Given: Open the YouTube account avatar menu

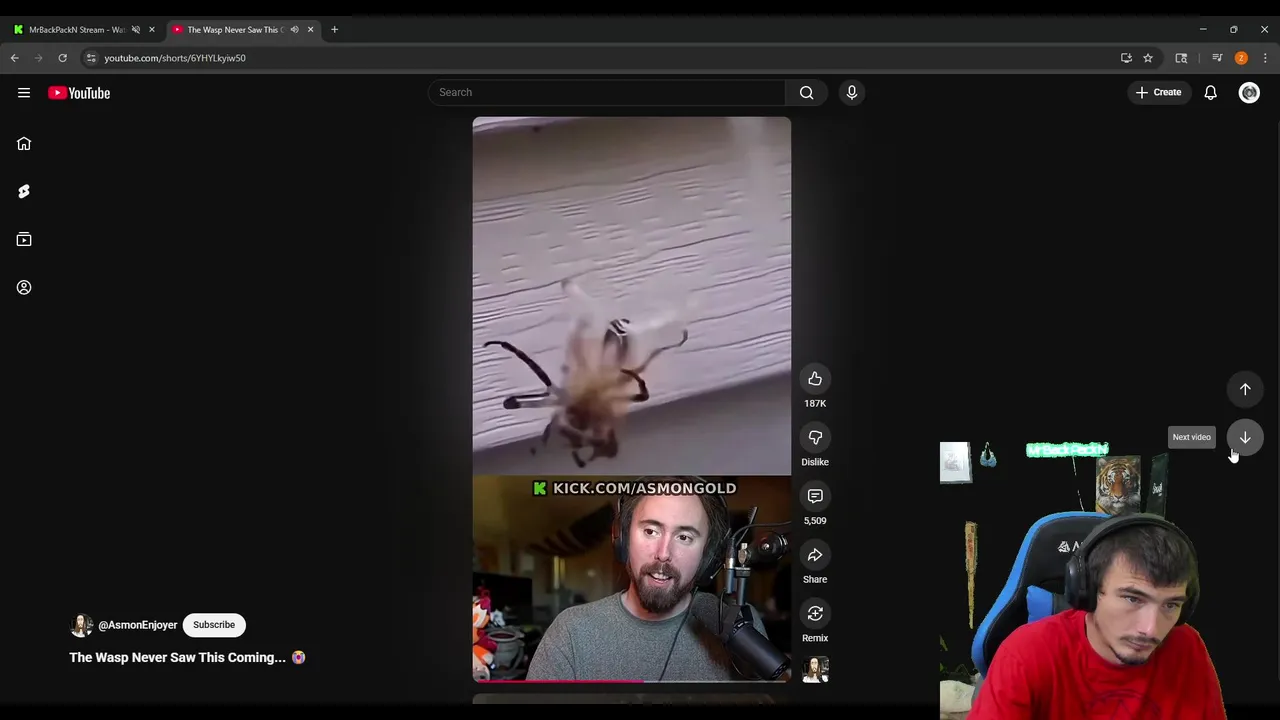Looking at the screenshot, I should 1249,93.
